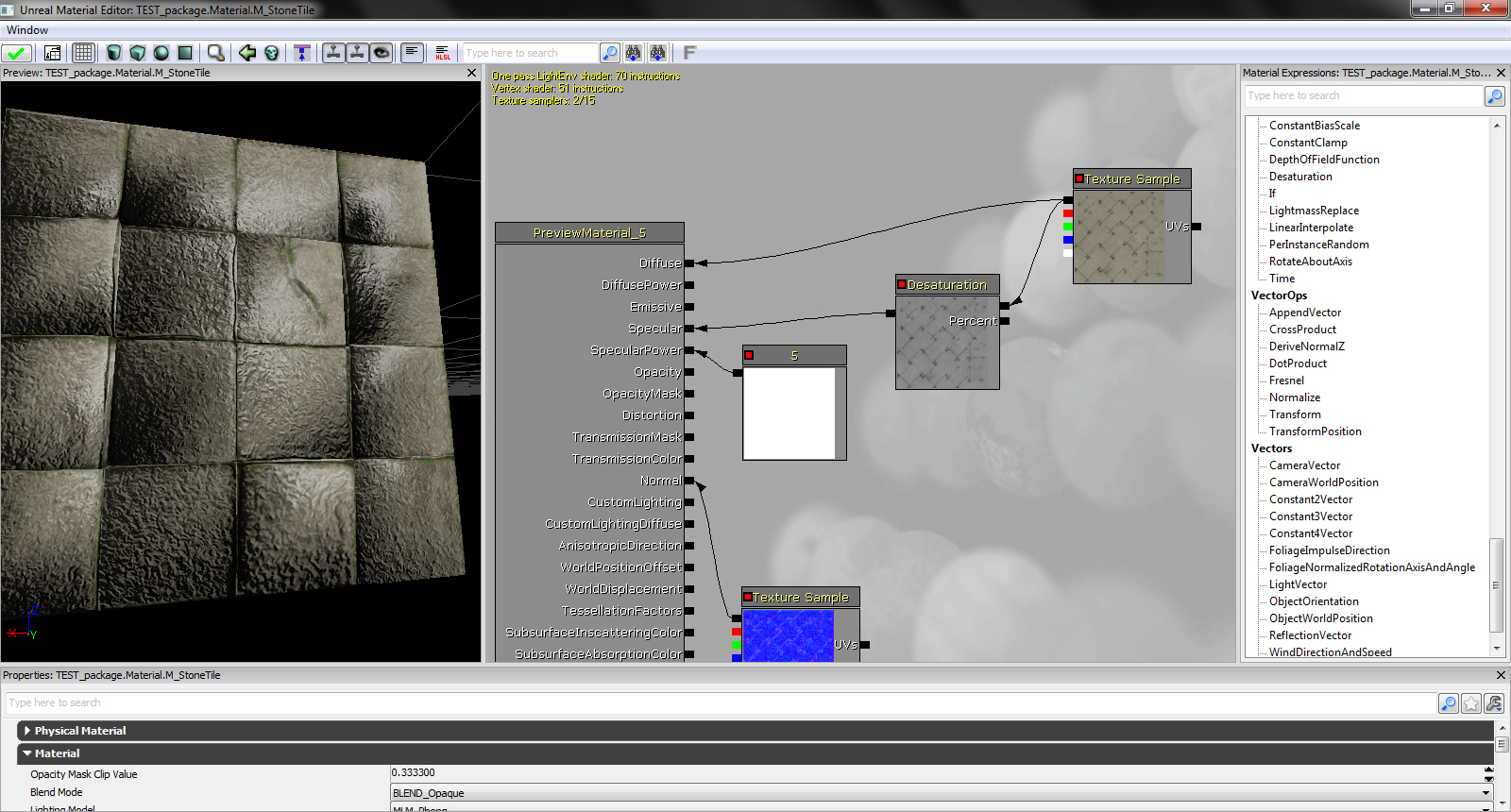The image size is (1511, 812).
Task: Open the Blend Mode dropdown
Action: (1486, 793)
